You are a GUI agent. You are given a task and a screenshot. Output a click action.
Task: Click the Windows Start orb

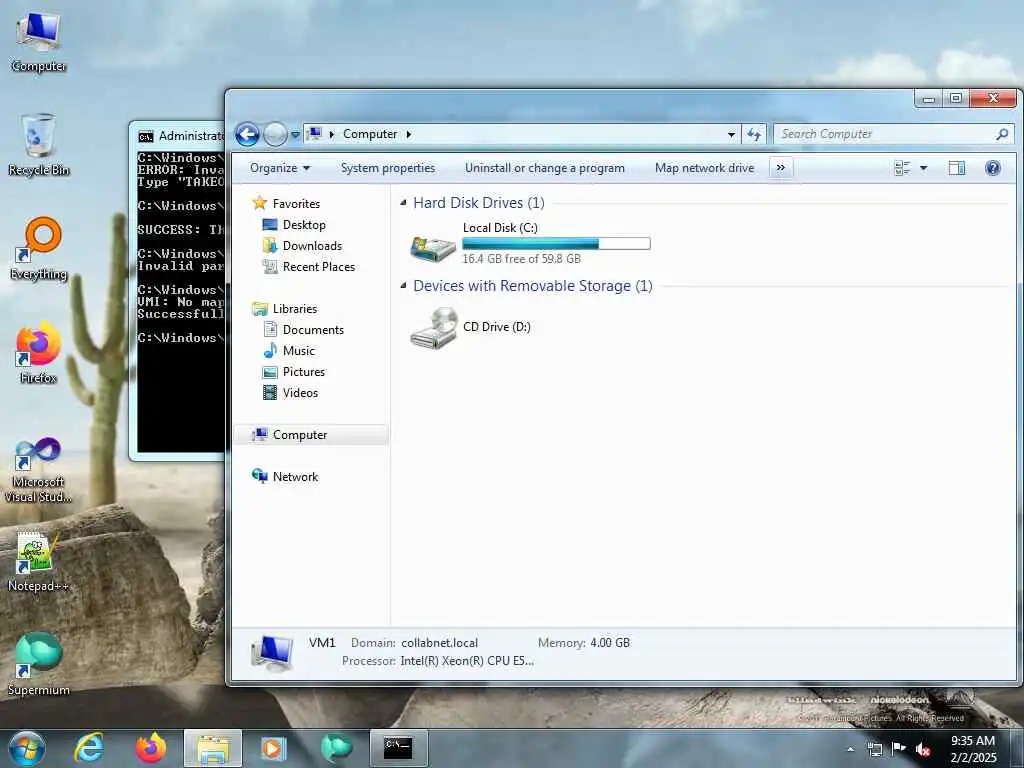[27, 748]
